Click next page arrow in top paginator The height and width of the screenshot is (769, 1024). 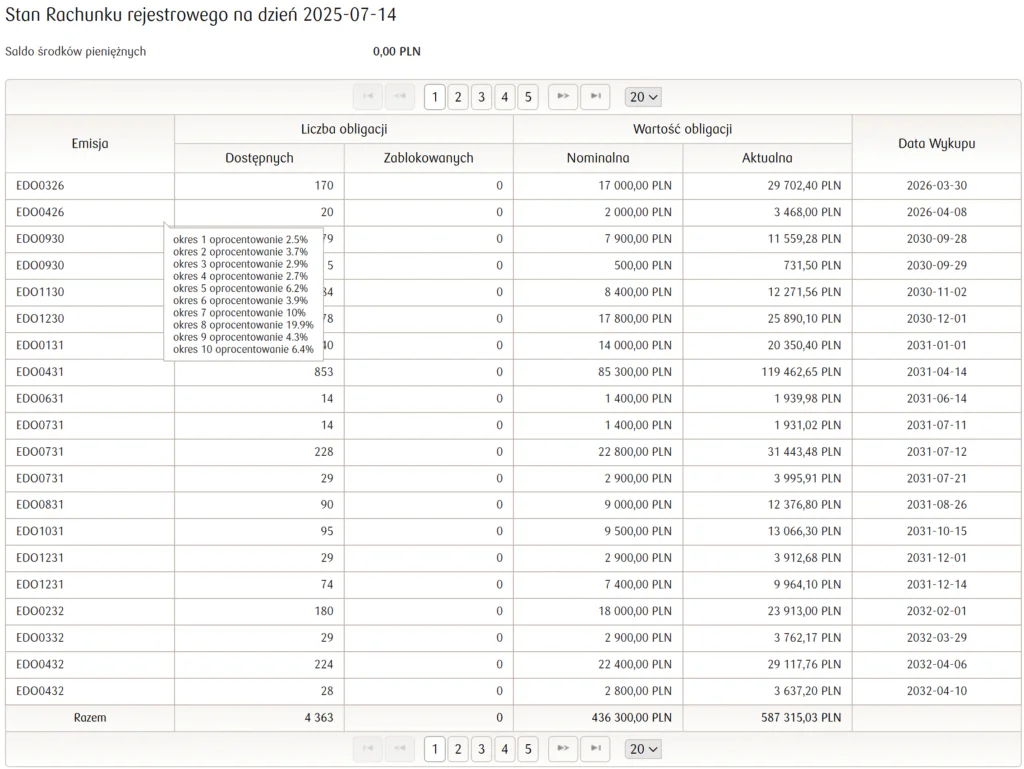tap(563, 97)
